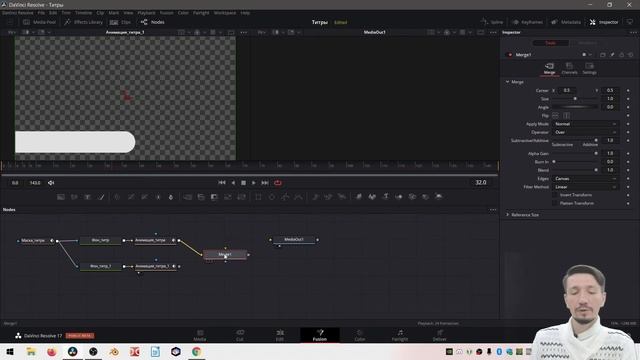Open the Media Pool panel
Screen dimensions: 640x360
39,22
